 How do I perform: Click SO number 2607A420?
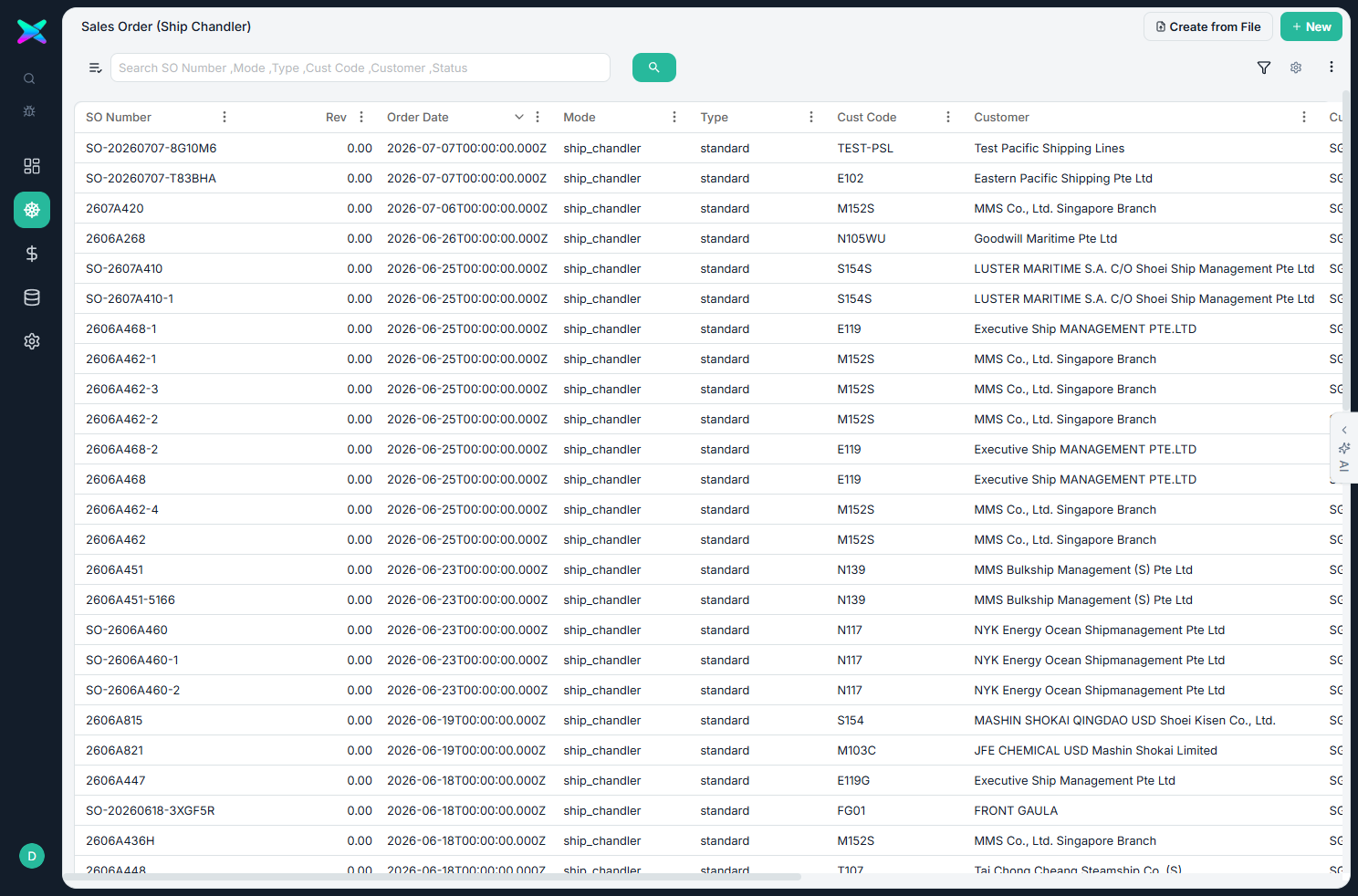(115, 208)
